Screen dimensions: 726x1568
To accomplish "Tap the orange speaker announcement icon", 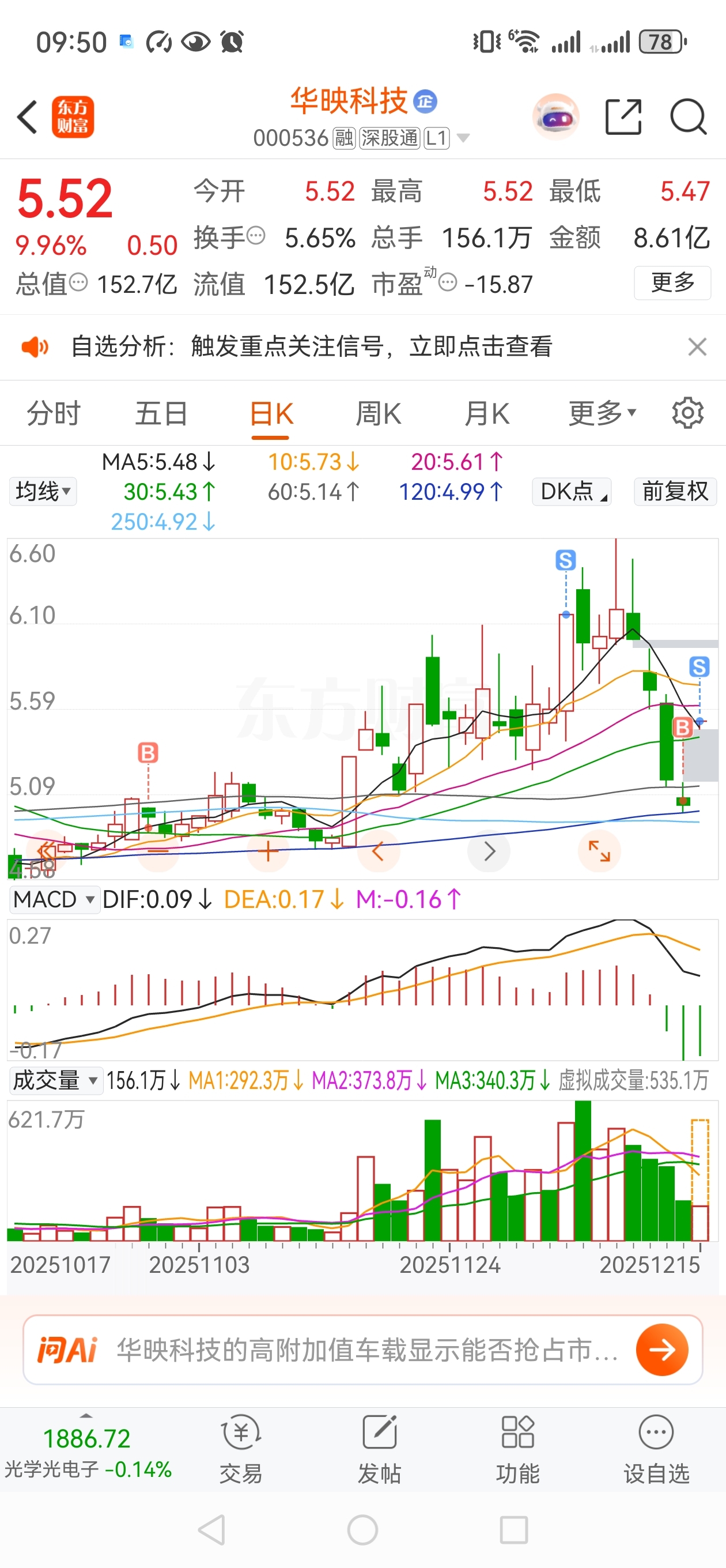I will click(x=35, y=347).
